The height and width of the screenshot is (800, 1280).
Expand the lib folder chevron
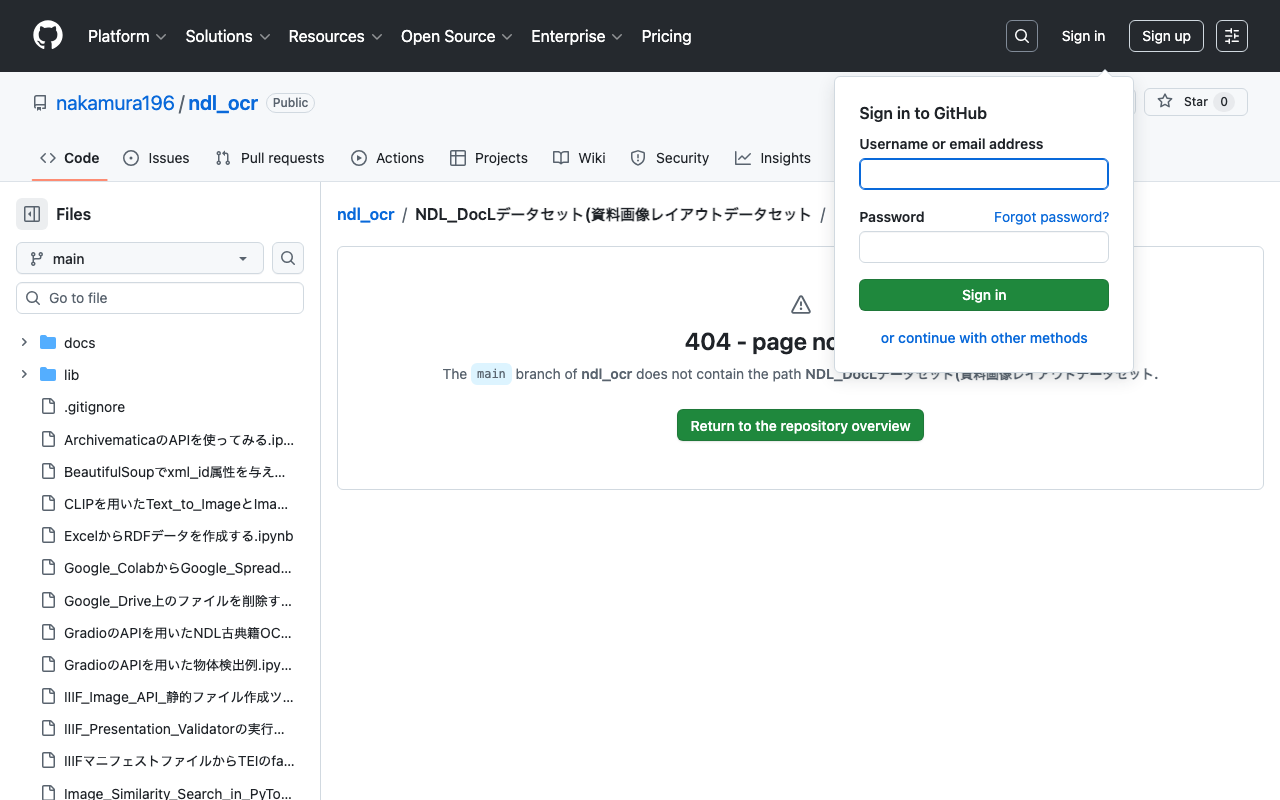[24, 375]
